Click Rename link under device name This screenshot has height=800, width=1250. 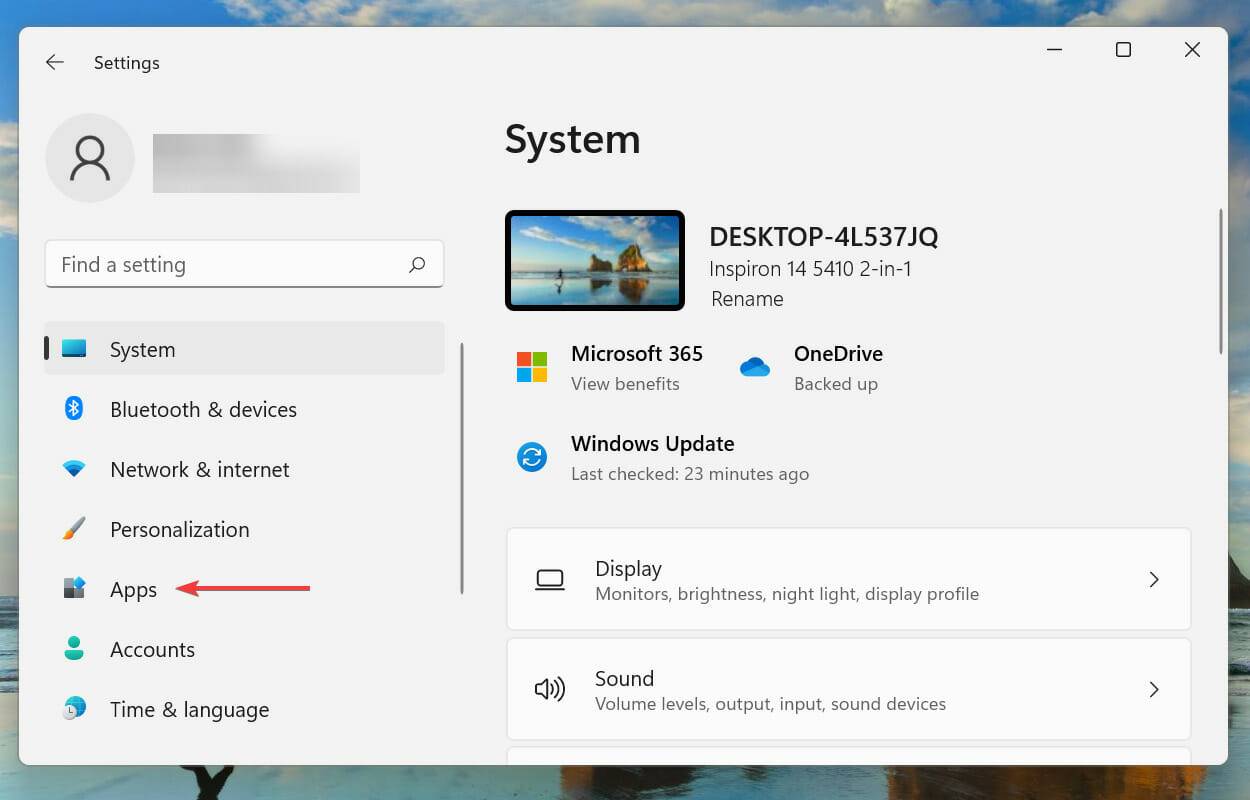coord(747,299)
